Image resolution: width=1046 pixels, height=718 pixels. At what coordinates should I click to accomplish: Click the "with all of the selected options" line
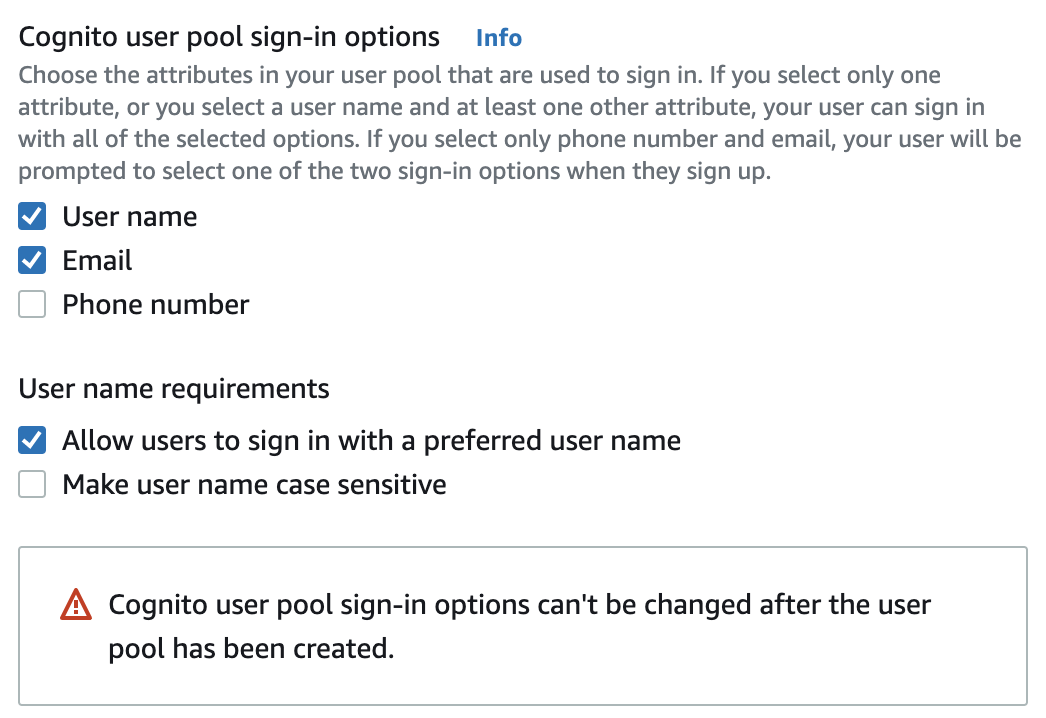coord(520,139)
